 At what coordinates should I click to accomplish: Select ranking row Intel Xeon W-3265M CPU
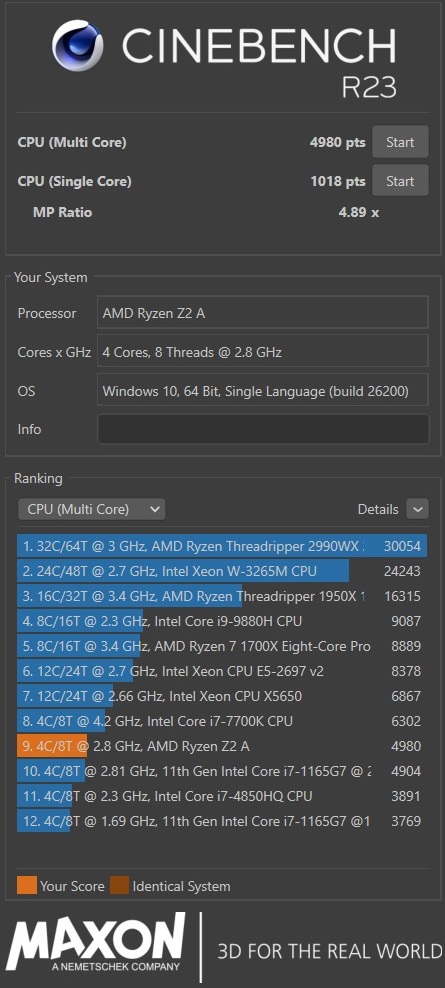(222, 572)
